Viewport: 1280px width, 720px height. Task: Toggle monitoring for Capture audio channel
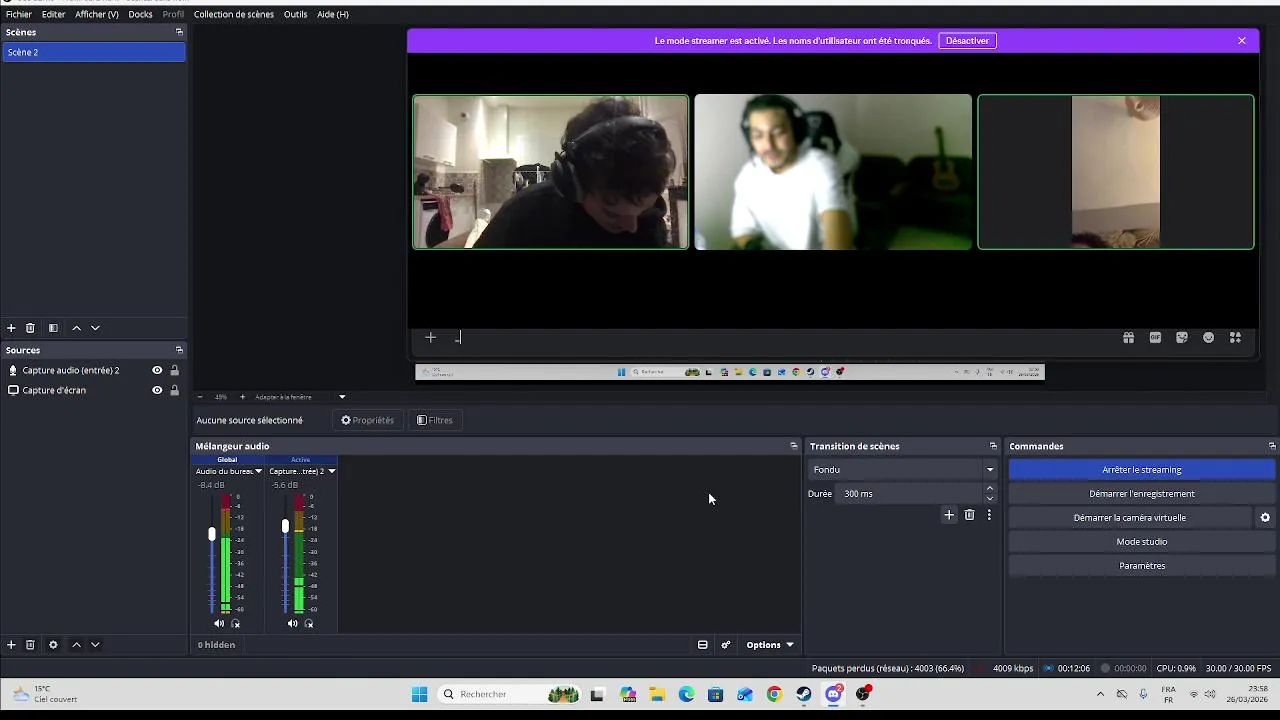click(309, 624)
